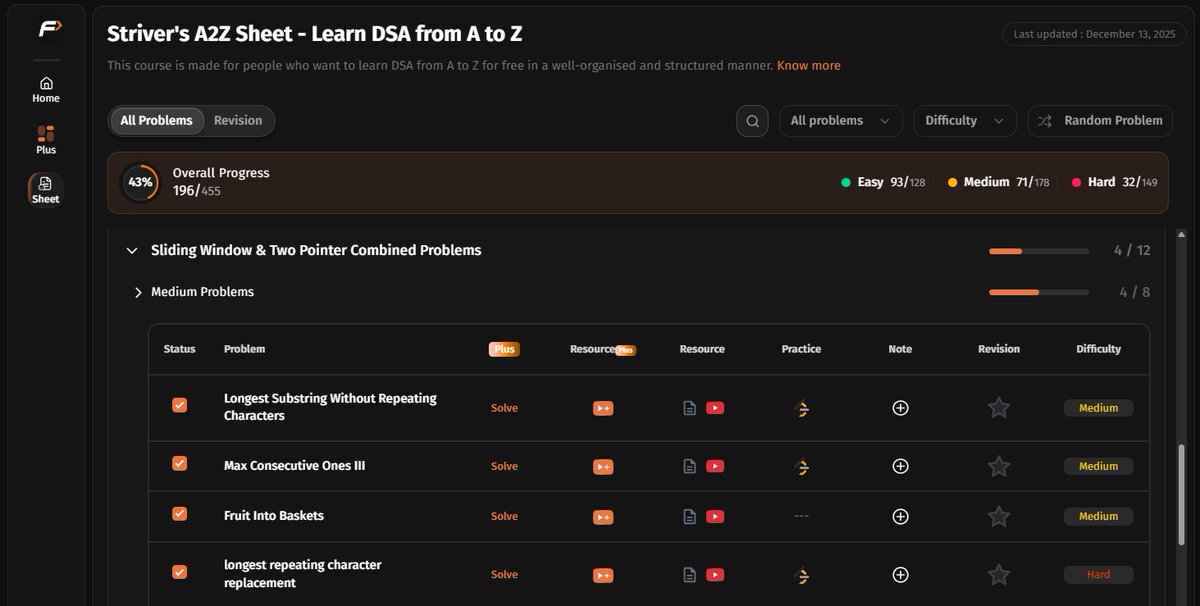Image resolution: width=1200 pixels, height=606 pixels.
Task: Click the Medium 71/178 counter
Action: click(x=998, y=182)
